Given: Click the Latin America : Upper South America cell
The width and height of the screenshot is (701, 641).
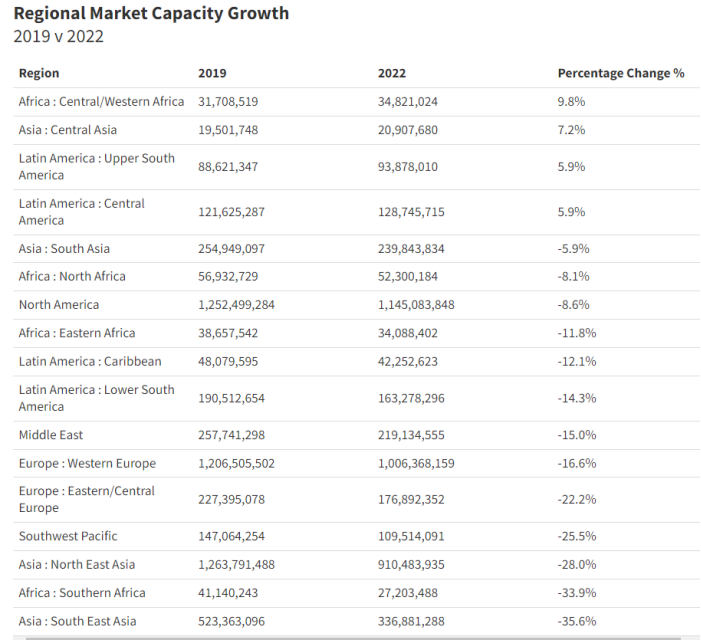Looking at the screenshot, I should tap(96, 166).
